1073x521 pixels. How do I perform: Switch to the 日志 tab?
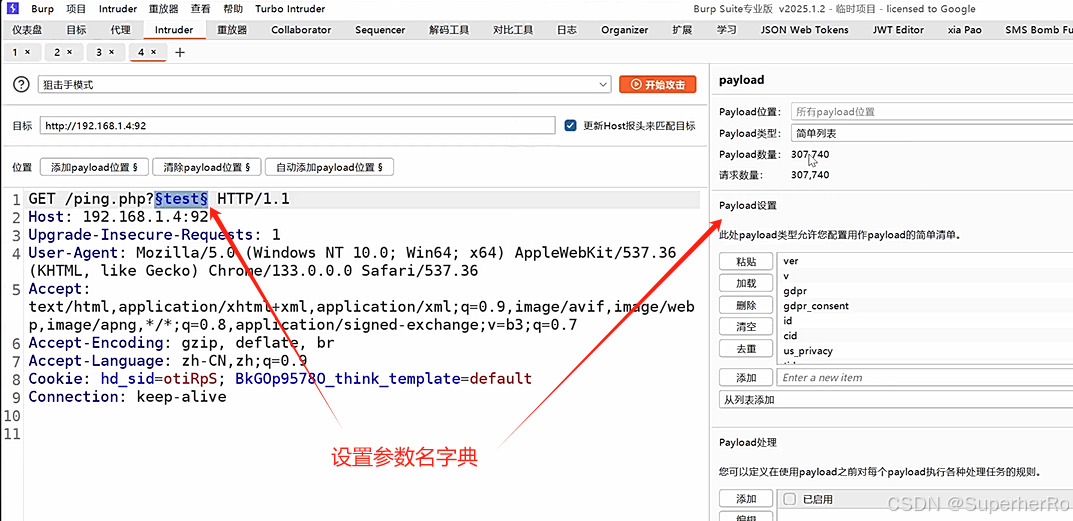click(x=566, y=29)
